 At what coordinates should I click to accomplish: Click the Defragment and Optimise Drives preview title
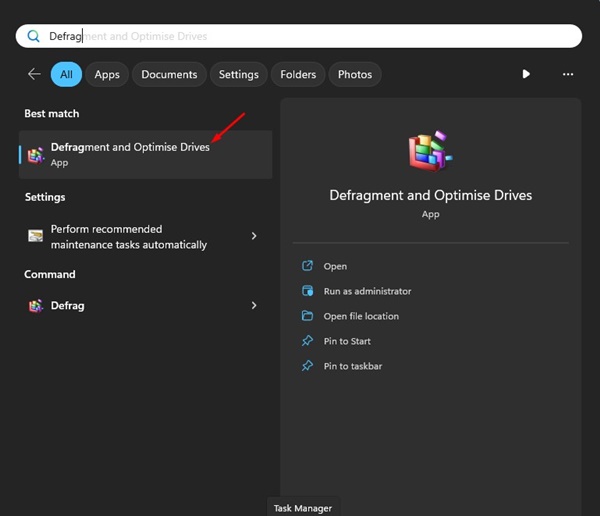[430, 195]
